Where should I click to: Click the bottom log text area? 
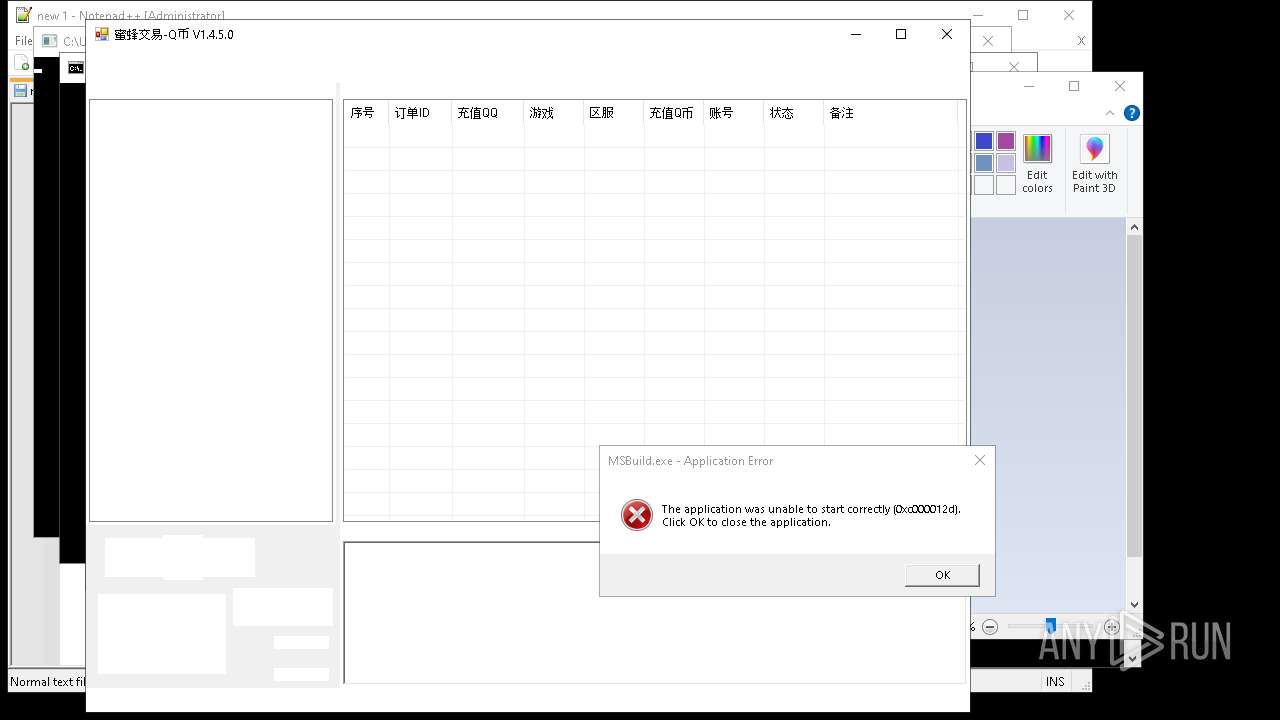[655, 613]
